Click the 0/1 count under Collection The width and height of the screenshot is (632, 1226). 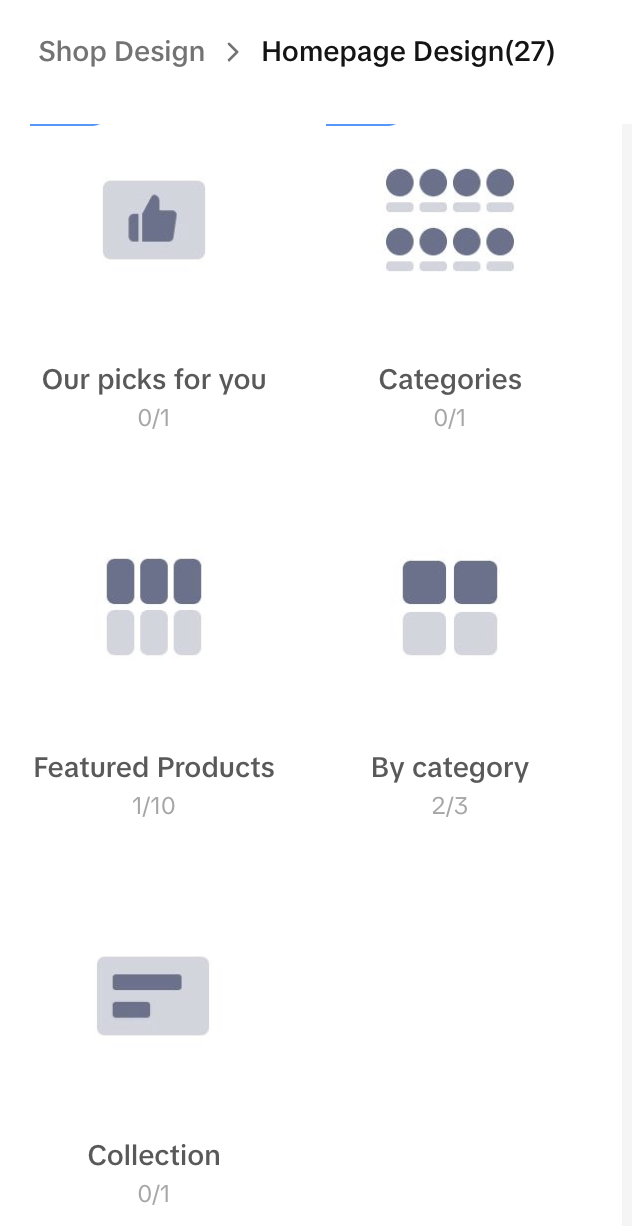pos(154,1194)
